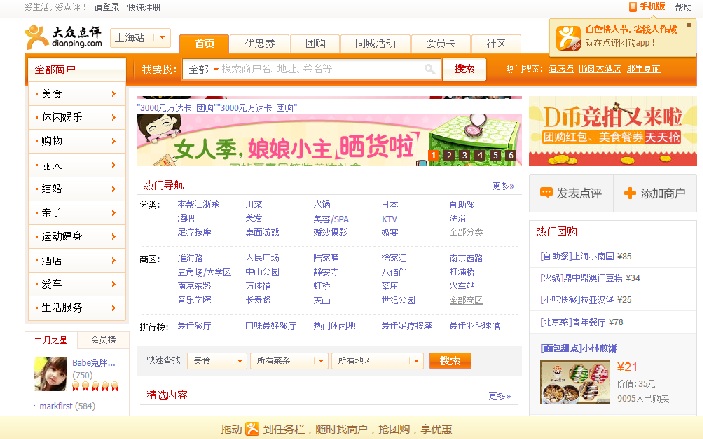Open the 人民广场 district link
The height and width of the screenshot is (439, 703).
tap(262, 258)
